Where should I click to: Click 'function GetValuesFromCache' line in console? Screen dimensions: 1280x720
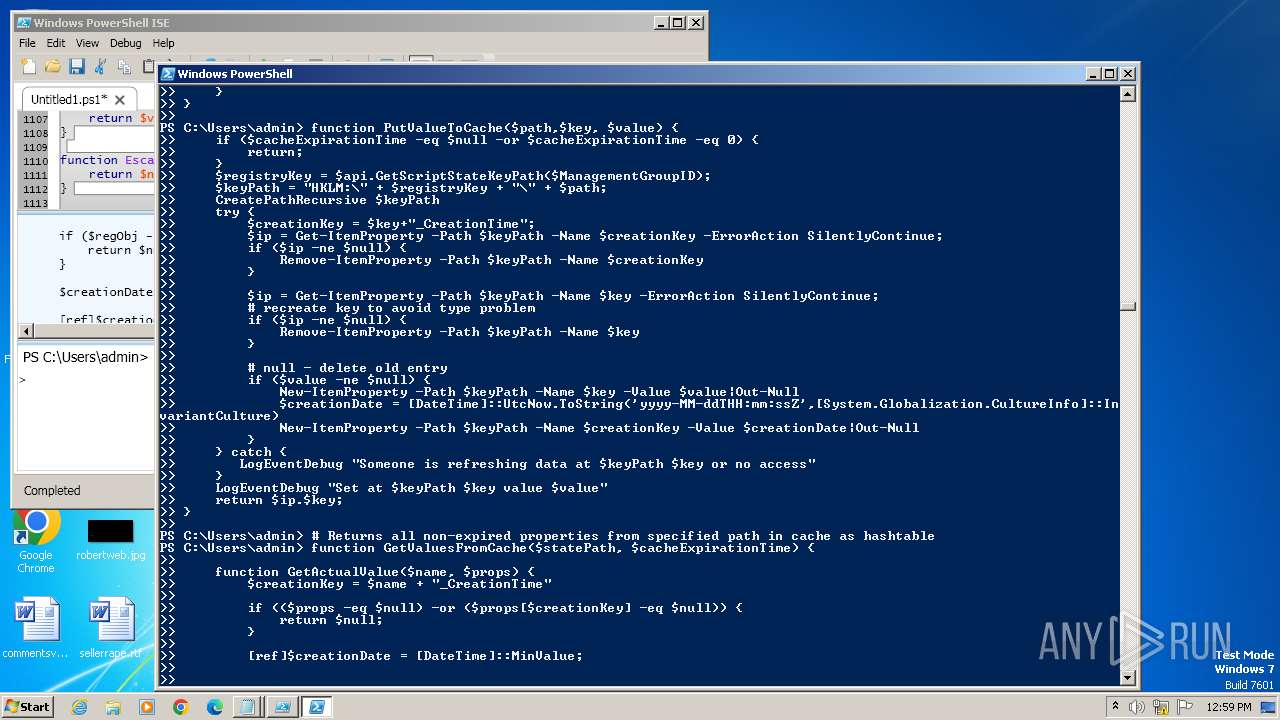click(x=563, y=548)
